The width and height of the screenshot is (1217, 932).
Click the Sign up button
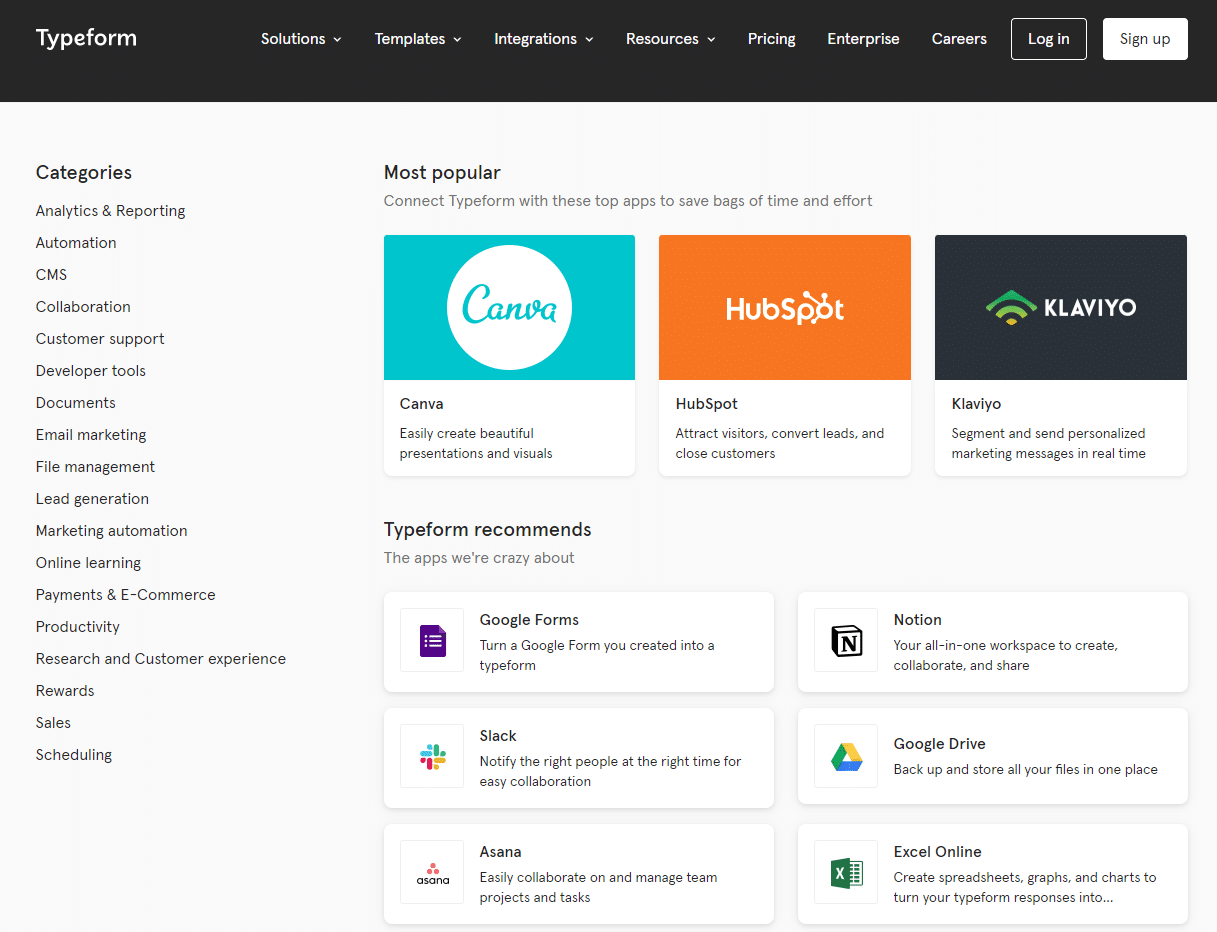pyautogui.click(x=1145, y=39)
